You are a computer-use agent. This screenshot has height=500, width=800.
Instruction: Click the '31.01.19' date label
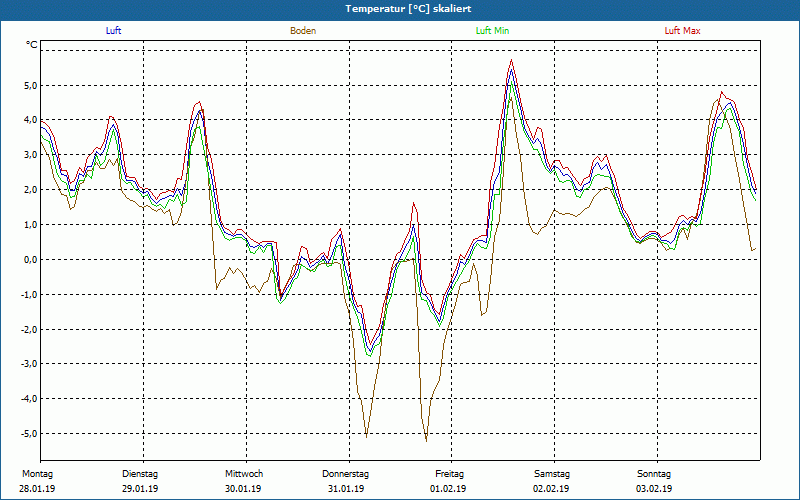(346, 489)
